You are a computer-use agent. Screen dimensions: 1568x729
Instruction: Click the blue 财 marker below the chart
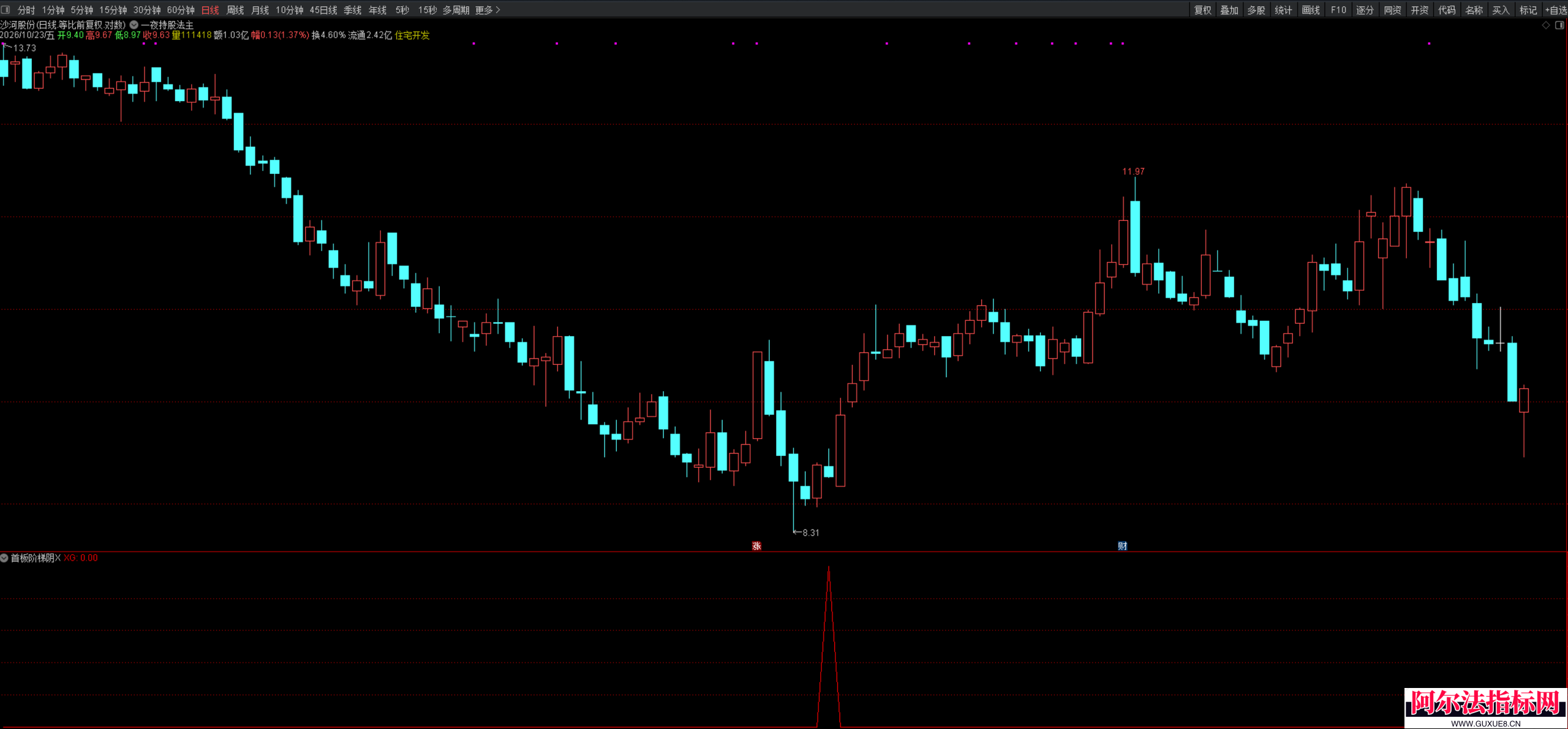point(1122,546)
